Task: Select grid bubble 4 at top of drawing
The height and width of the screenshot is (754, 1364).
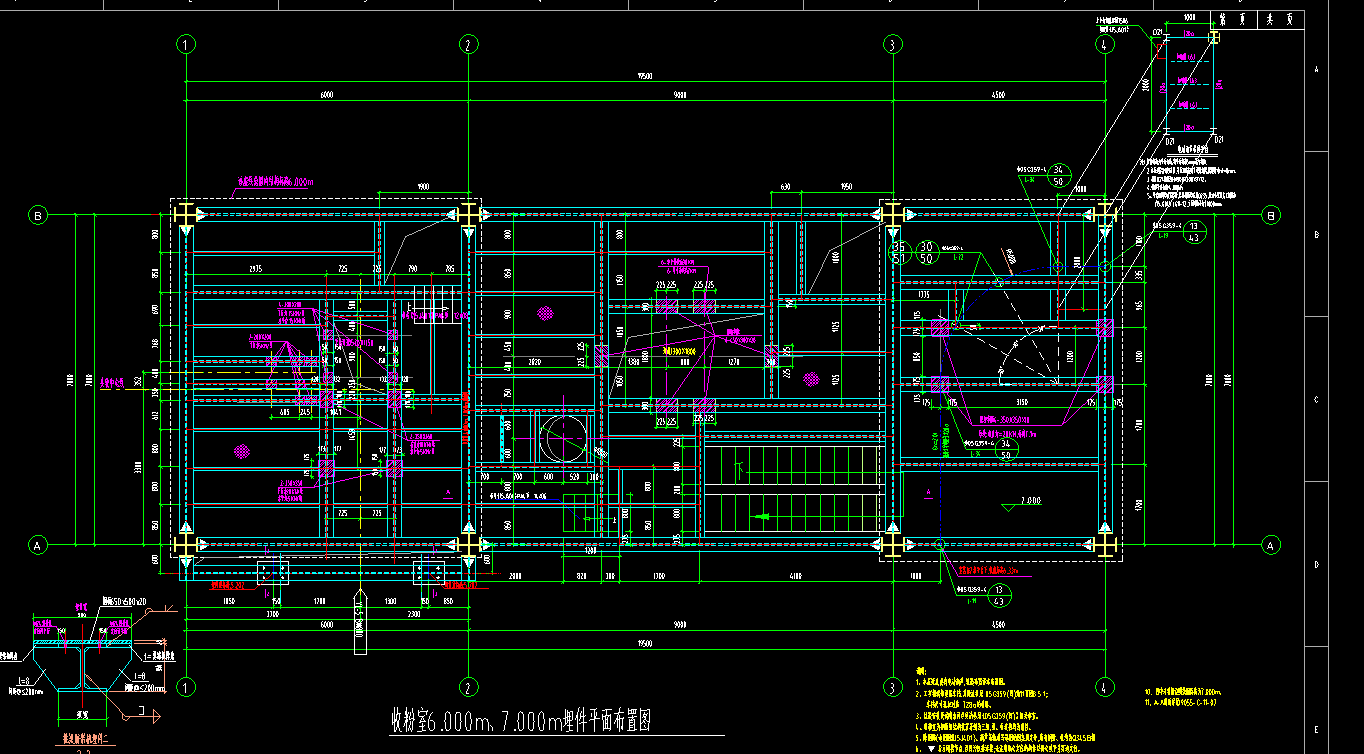Action: click(x=1104, y=44)
